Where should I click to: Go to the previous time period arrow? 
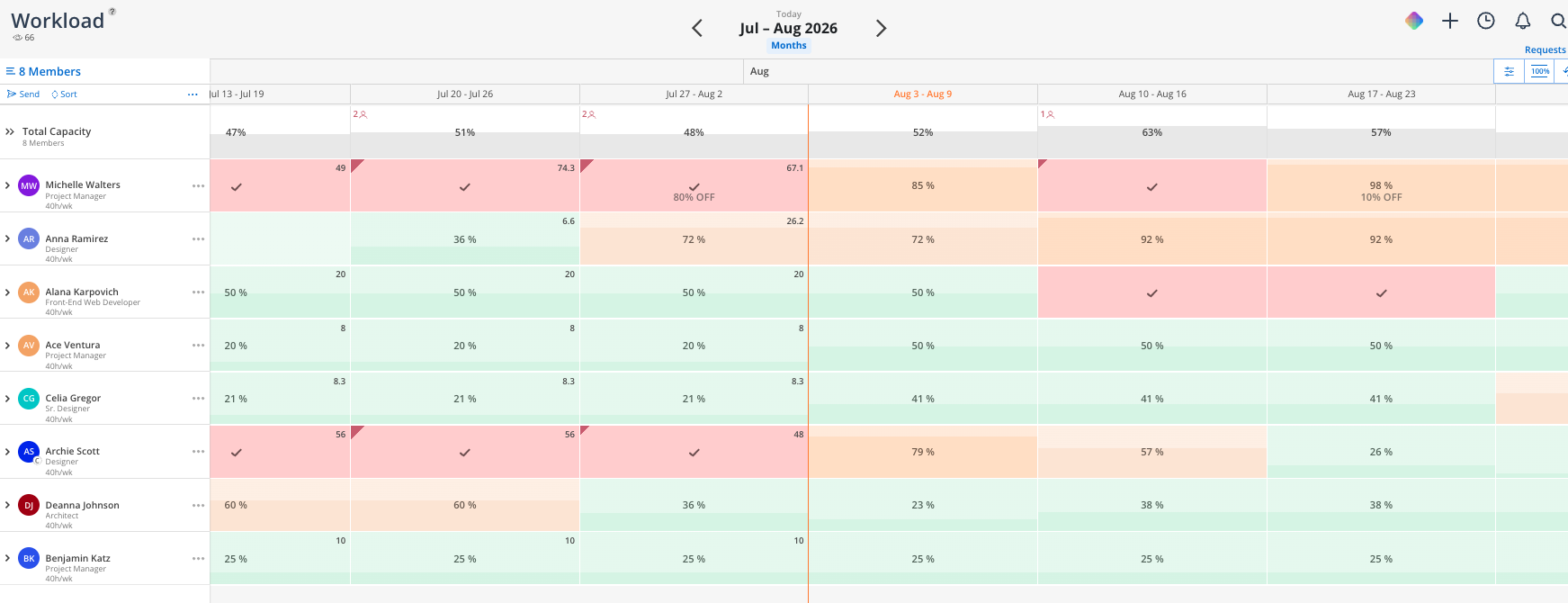point(697,28)
